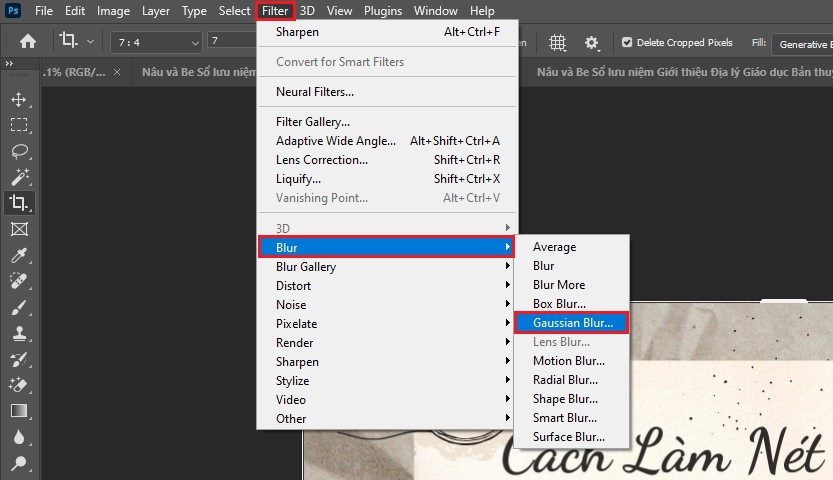Screen dimensions: 833x480
Task: Choose Sharpen Alt+Ctrl+F last filter
Action: [x=387, y=32]
